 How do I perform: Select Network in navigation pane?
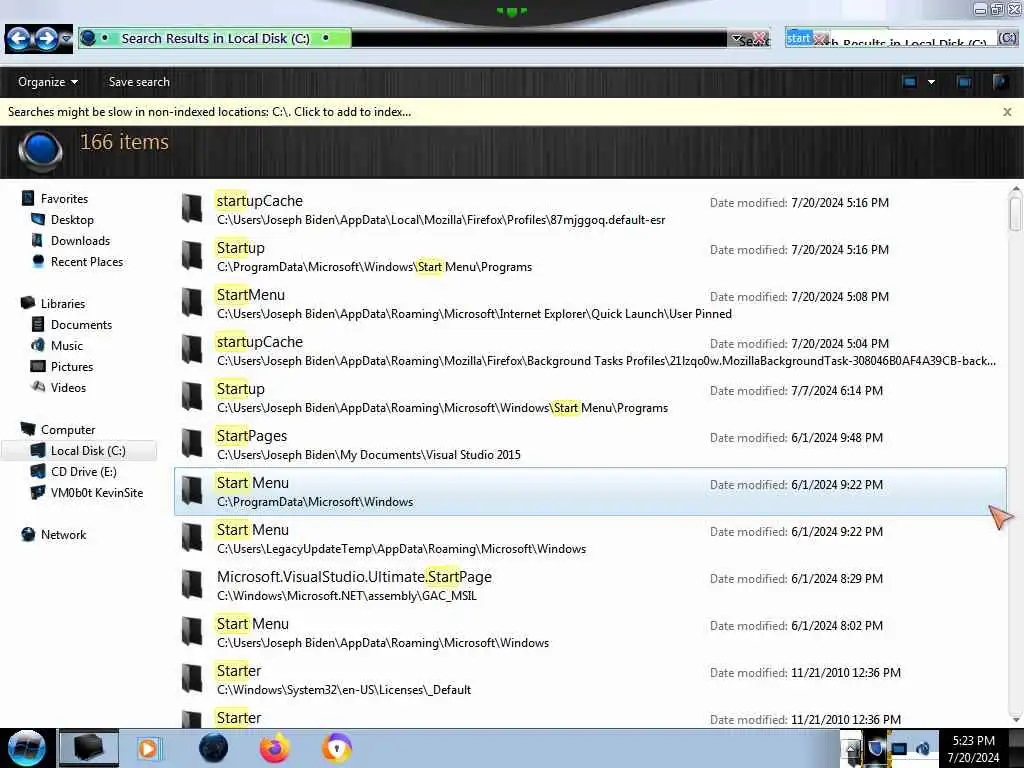pyautogui.click(x=63, y=534)
